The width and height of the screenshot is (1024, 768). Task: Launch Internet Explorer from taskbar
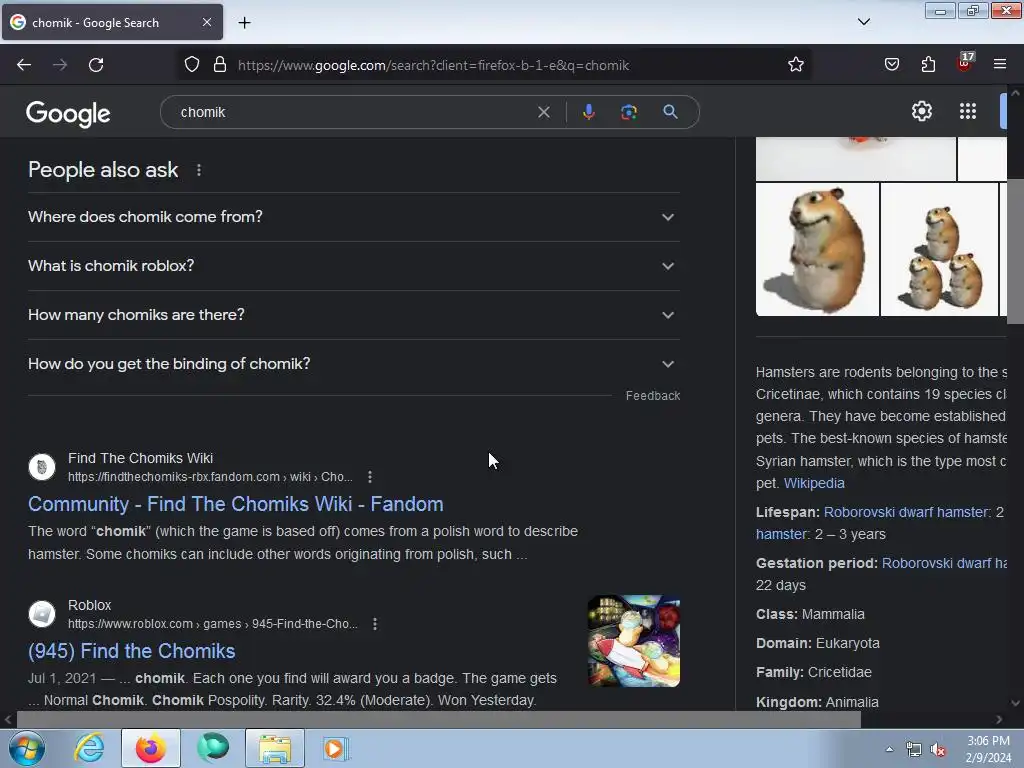[x=89, y=748]
